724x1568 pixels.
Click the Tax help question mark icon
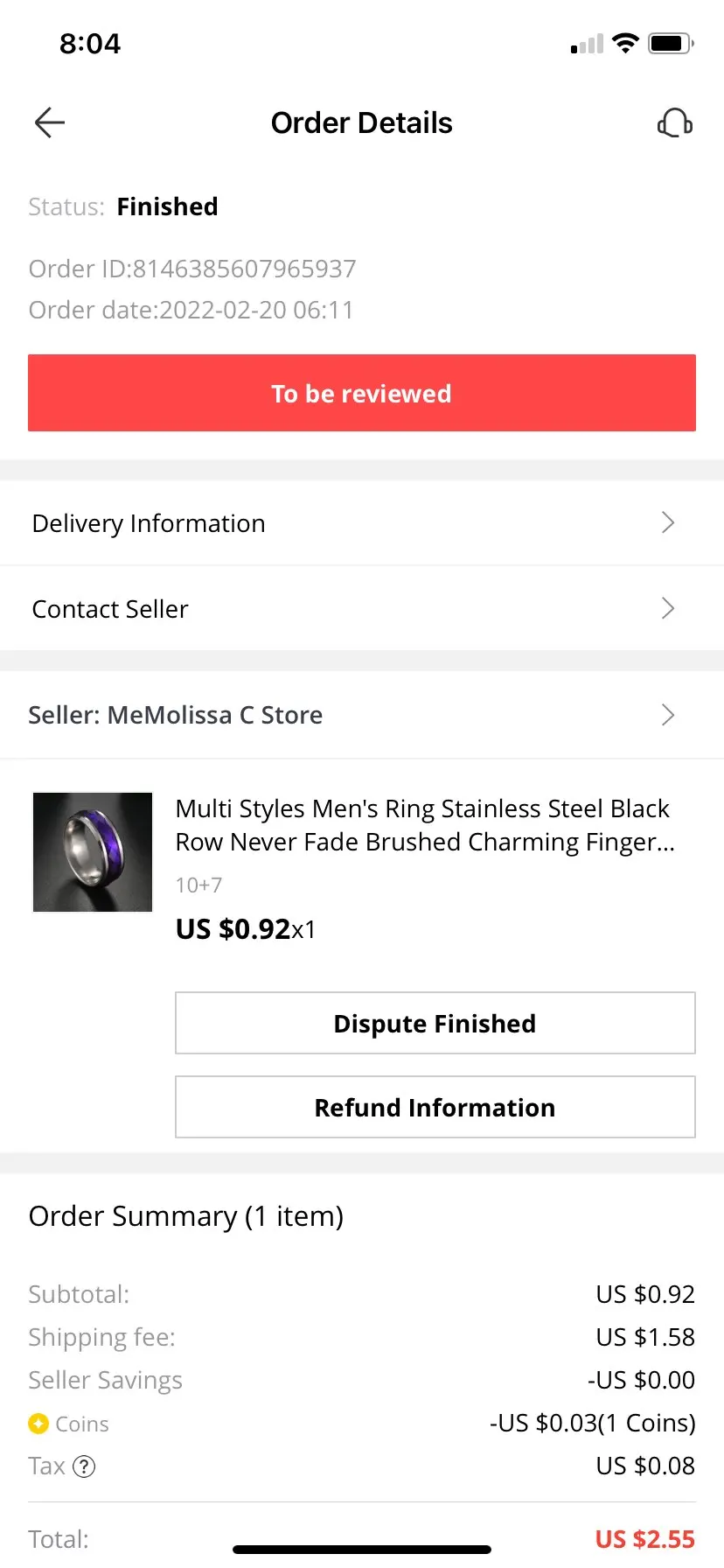click(84, 1466)
